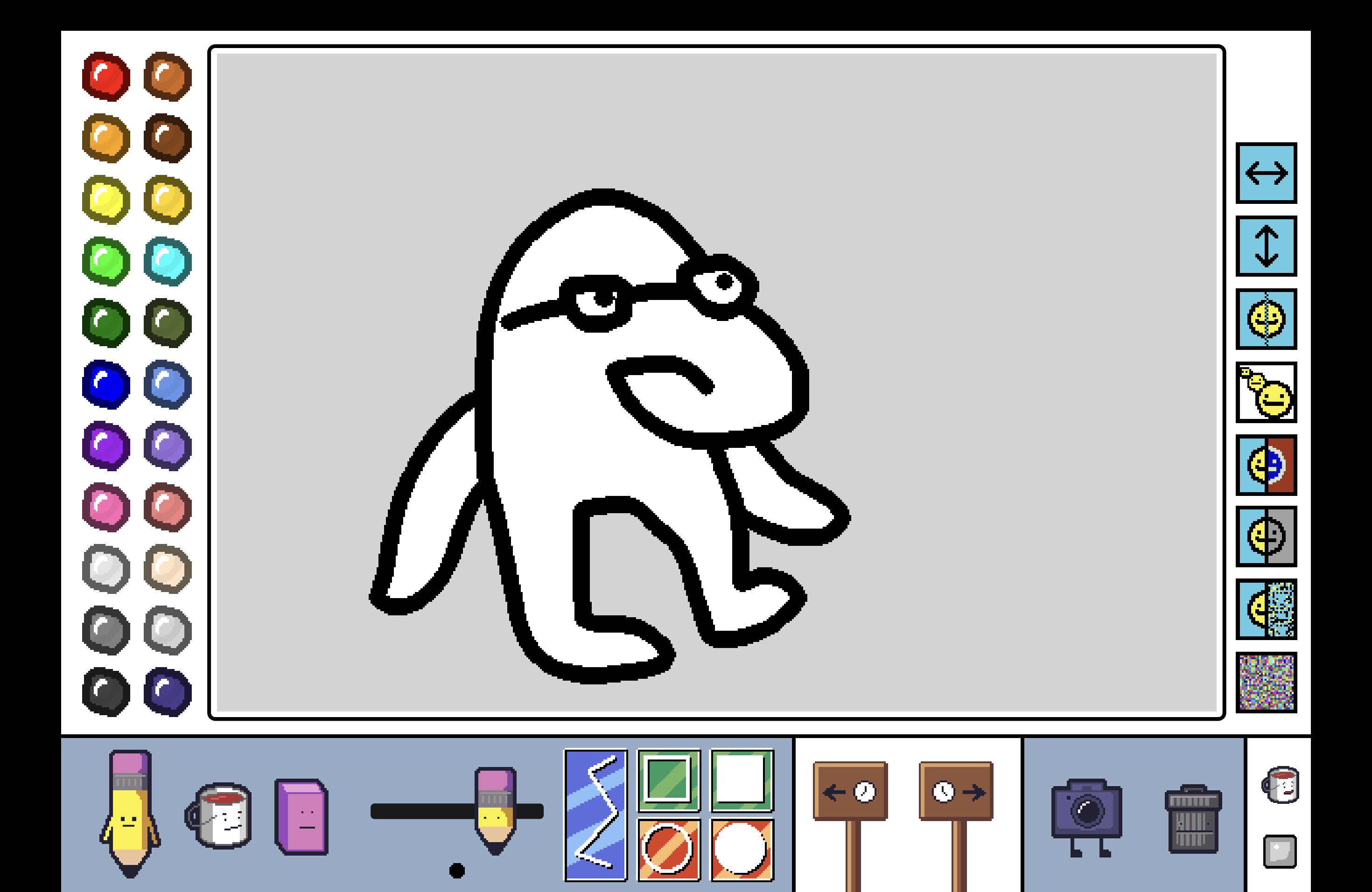1372x892 pixels.
Task: Pick the cyan paint color
Action: point(167,261)
